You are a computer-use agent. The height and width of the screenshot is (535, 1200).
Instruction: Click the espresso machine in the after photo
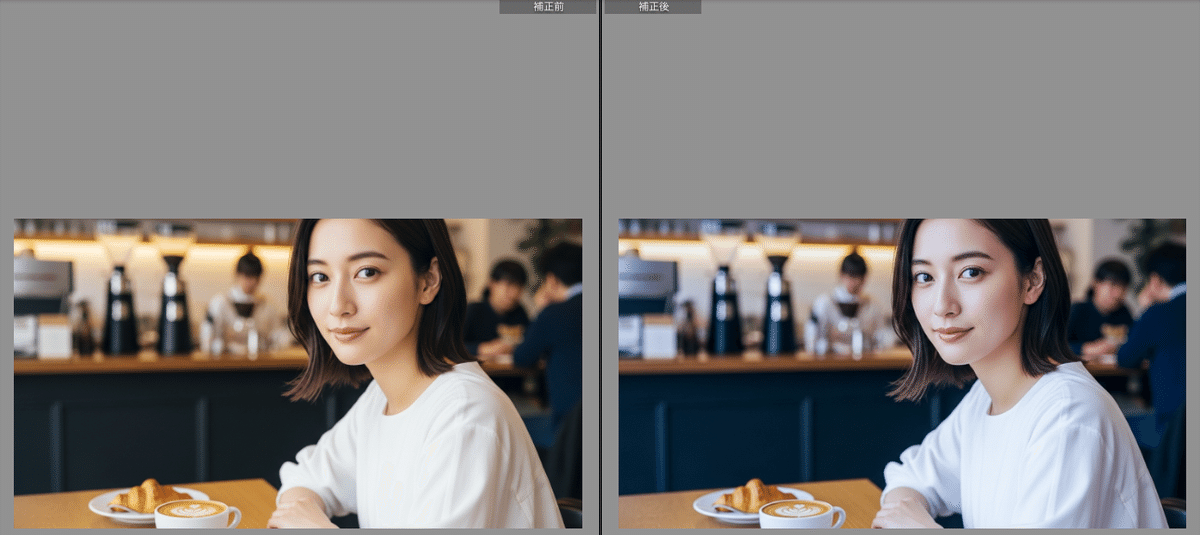[x=647, y=290]
